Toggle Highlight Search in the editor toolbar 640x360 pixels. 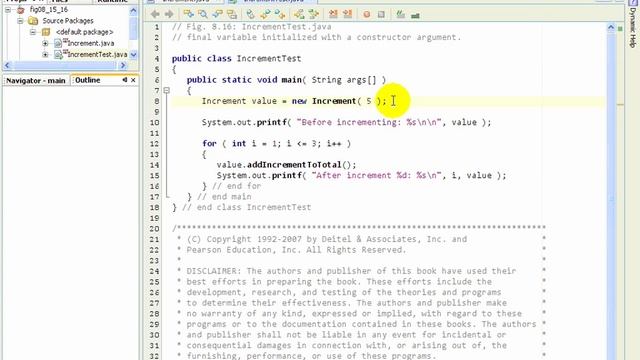click(232, 14)
